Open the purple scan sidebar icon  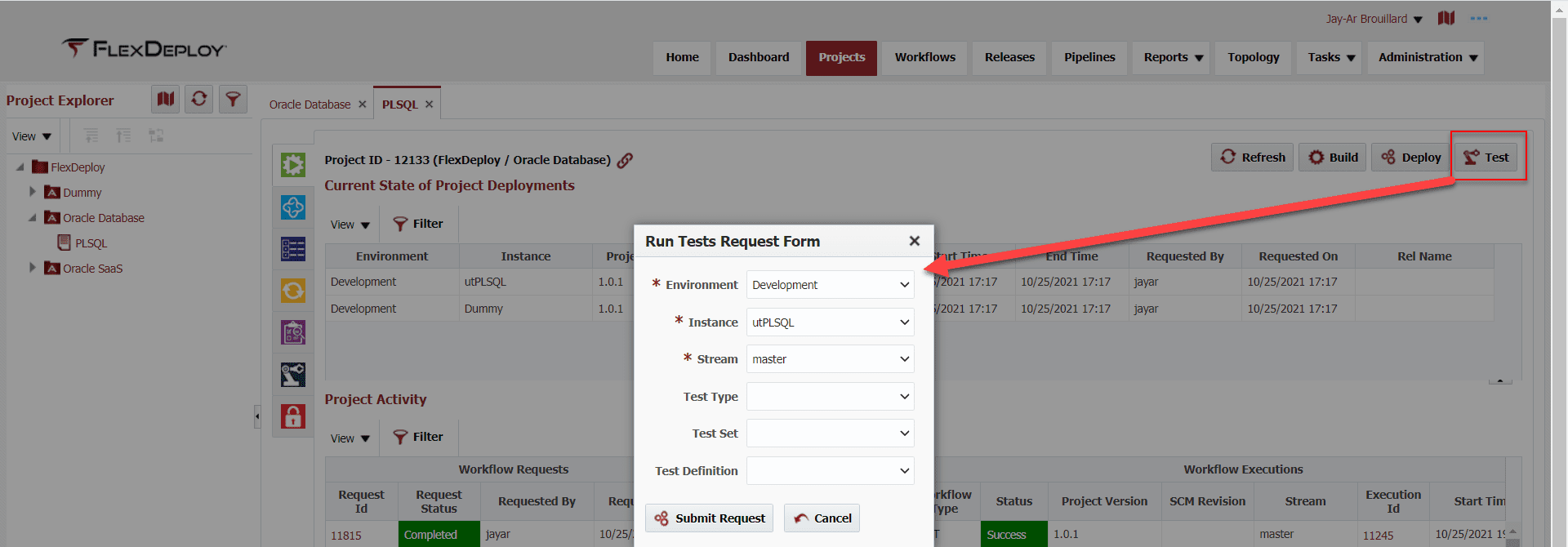point(293,332)
